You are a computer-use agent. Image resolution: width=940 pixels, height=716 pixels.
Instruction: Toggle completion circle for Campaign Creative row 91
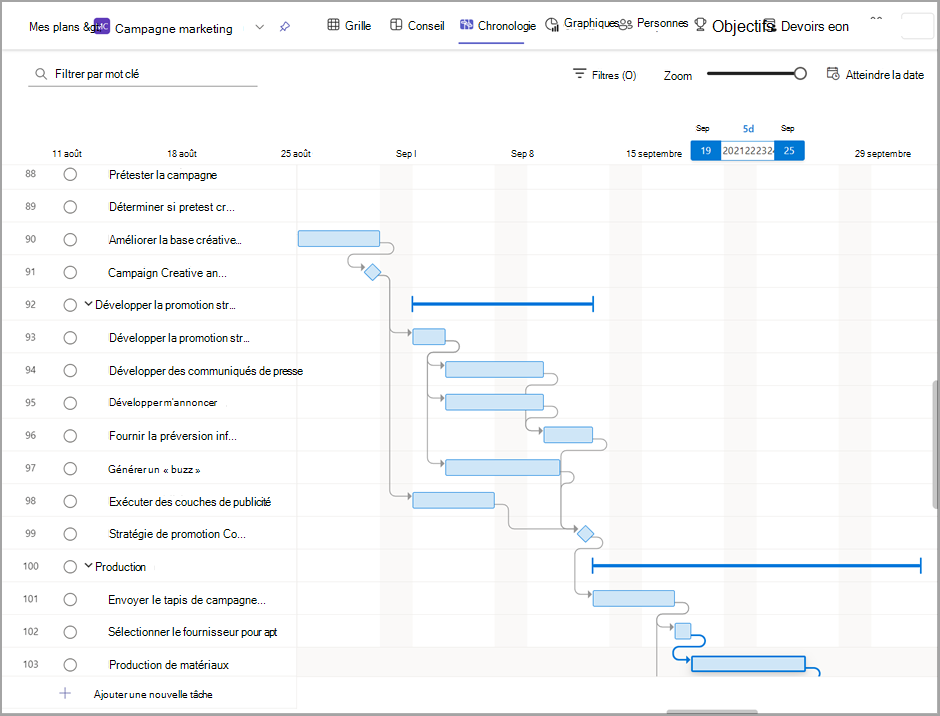pos(70,272)
